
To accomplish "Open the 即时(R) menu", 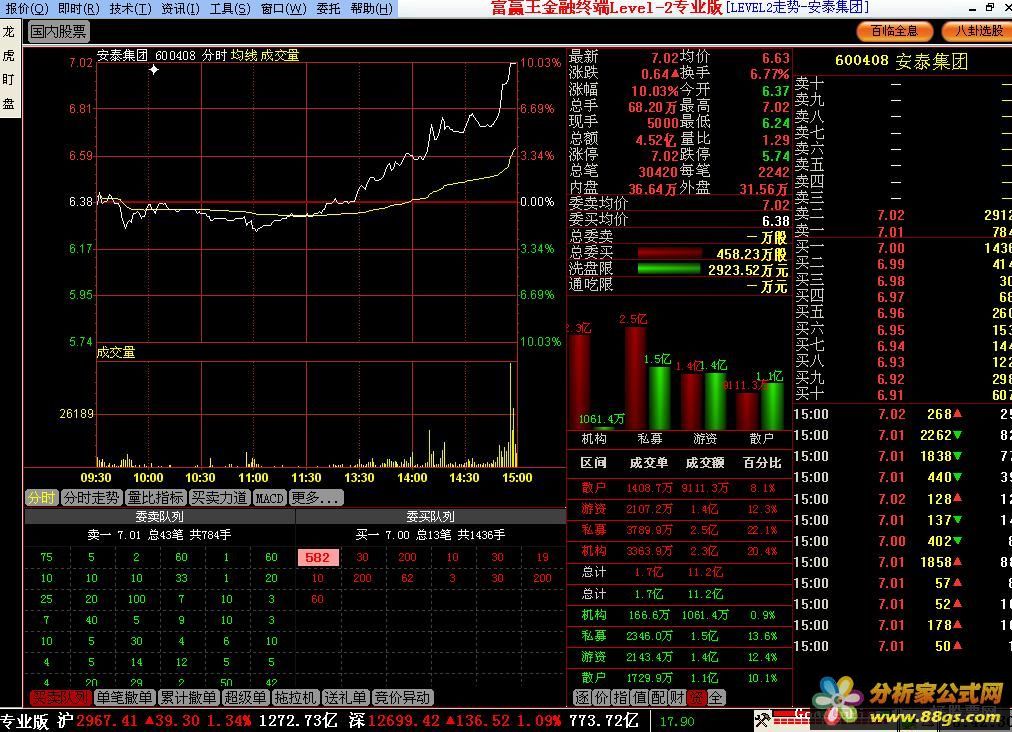I will [79, 8].
